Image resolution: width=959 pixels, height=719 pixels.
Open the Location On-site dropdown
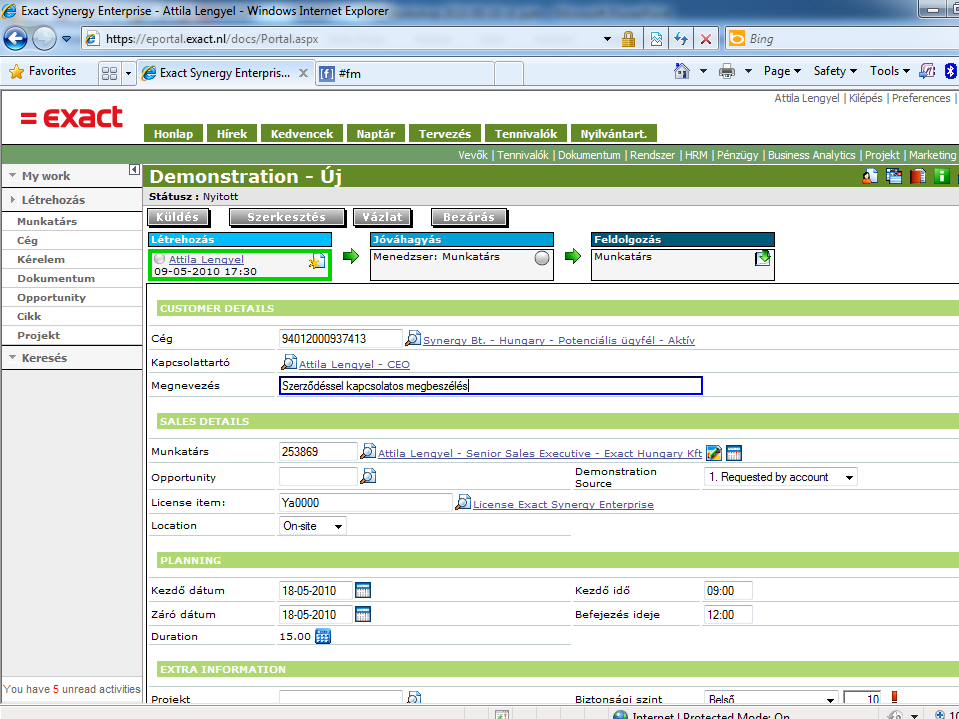(x=313, y=526)
